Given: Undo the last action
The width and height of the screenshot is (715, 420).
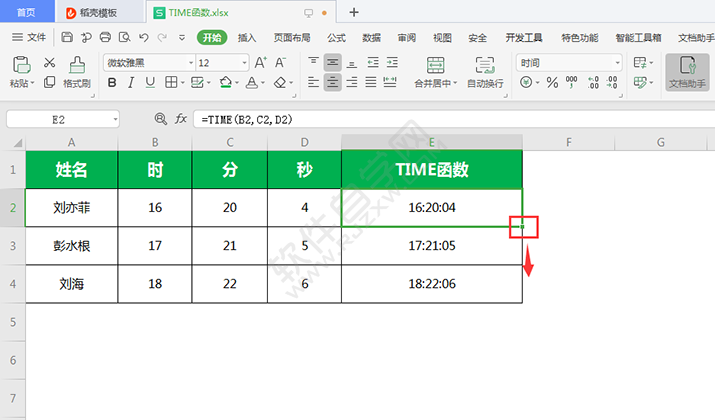Looking at the screenshot, I should click(144, 37).
